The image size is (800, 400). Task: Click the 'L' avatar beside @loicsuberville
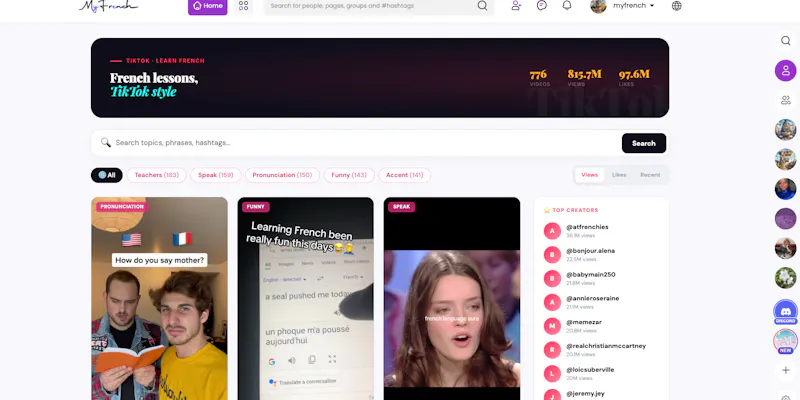point(552,373)
